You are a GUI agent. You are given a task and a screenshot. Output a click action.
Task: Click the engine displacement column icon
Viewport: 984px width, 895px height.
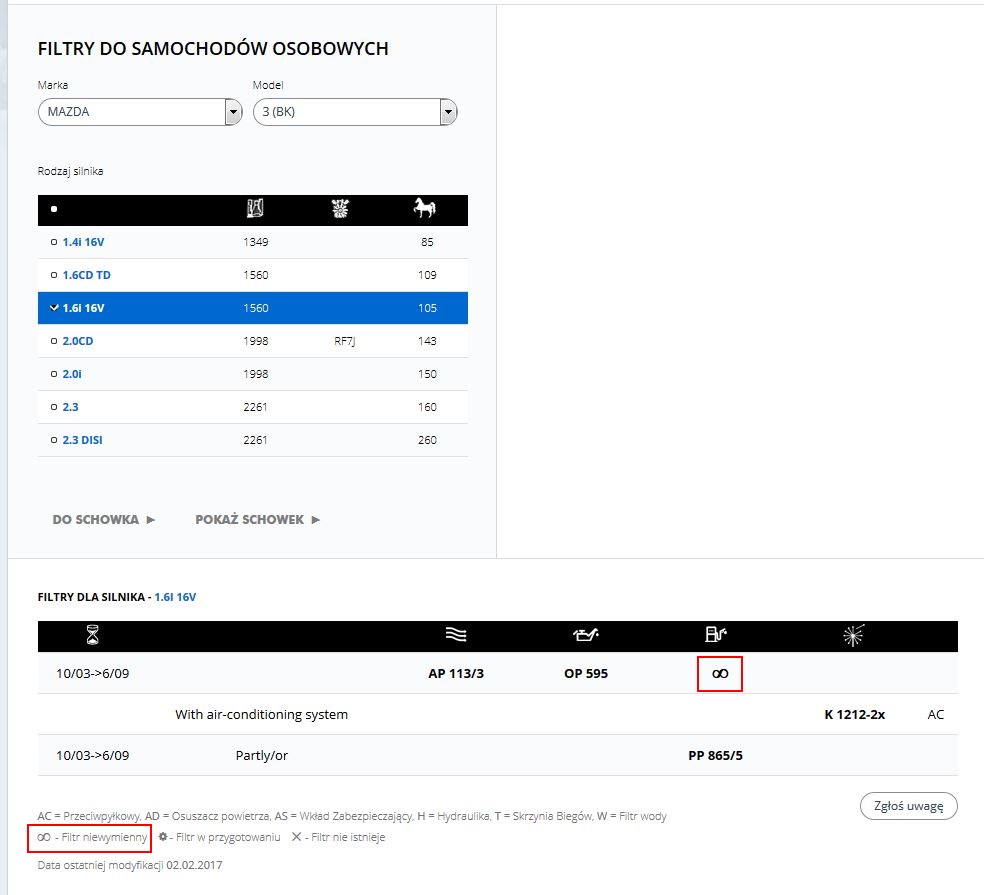[255, 209]
